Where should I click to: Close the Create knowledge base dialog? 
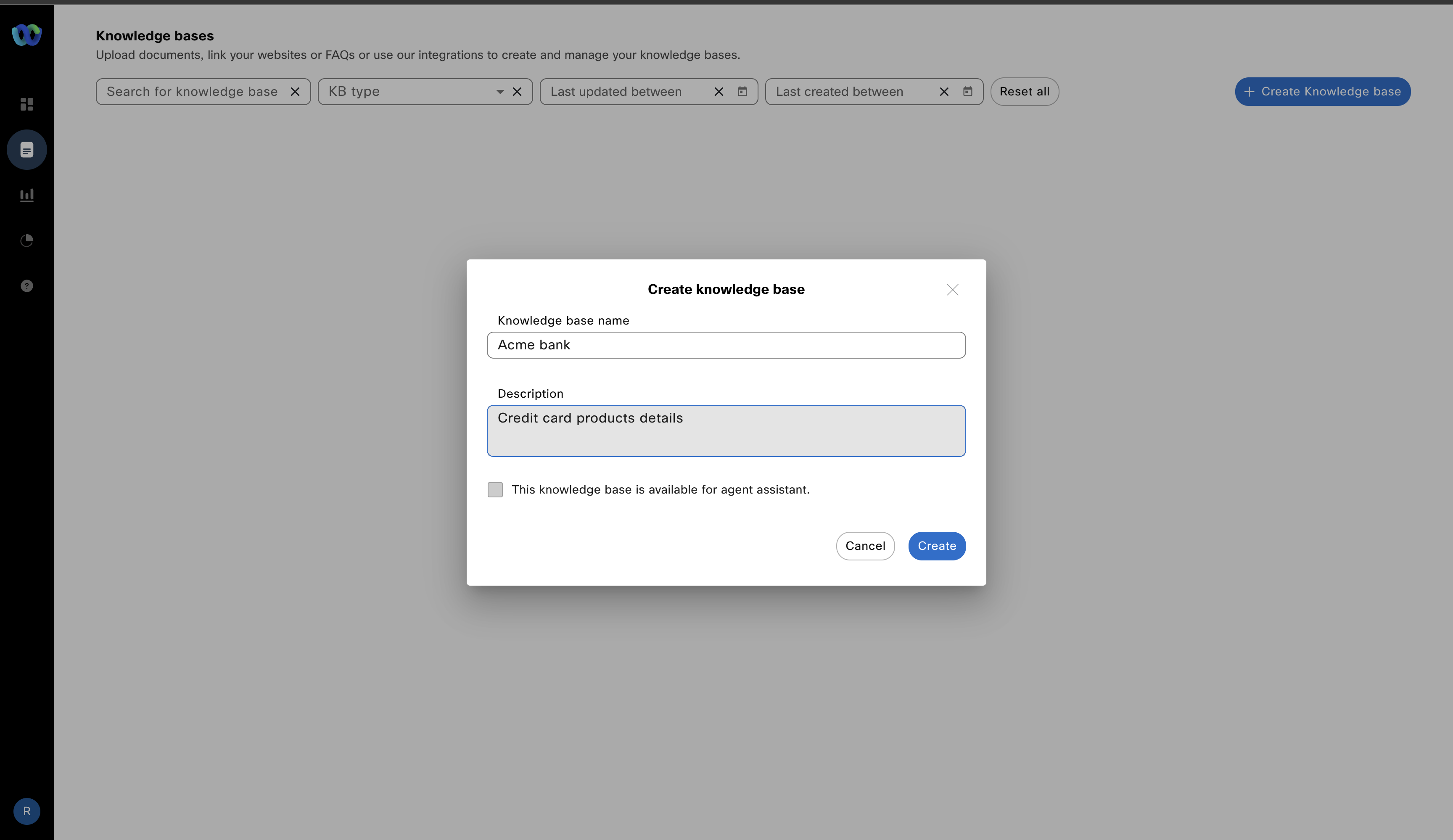tap(953, 289)
